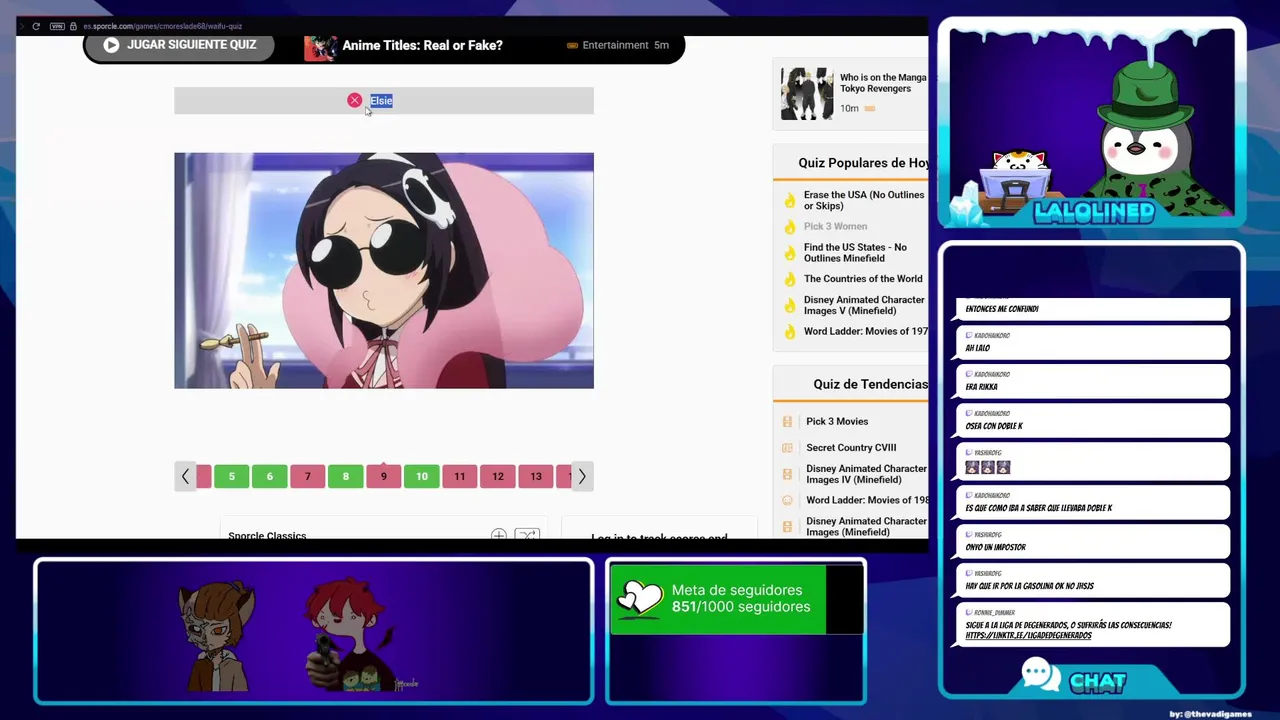Image resolution: width=1280 pixels, height=720 pixels.
Task: Click the linktr.ee ligadedegenerados link
Action: click(1028, 636)
